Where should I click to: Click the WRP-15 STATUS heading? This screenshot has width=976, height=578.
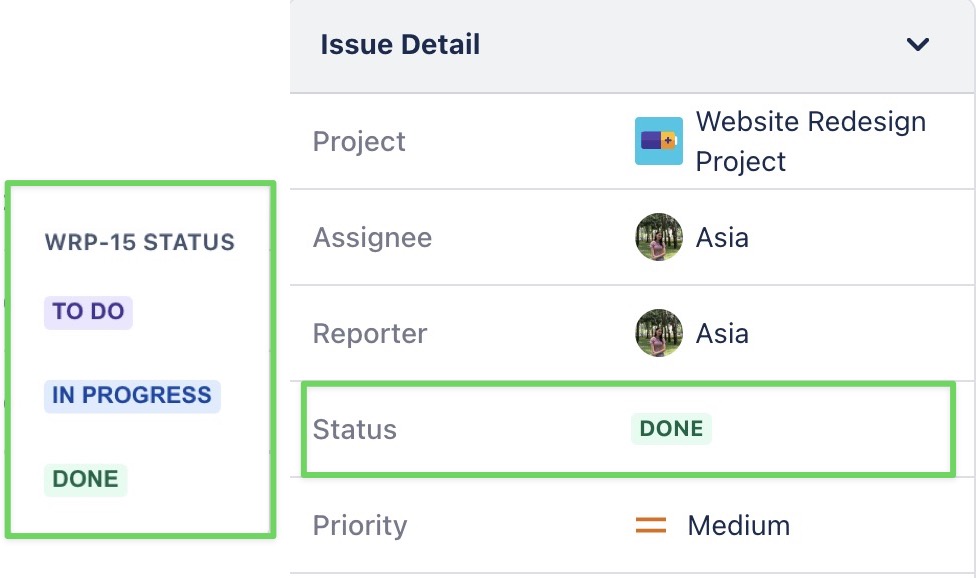click(x=140, y=241)
